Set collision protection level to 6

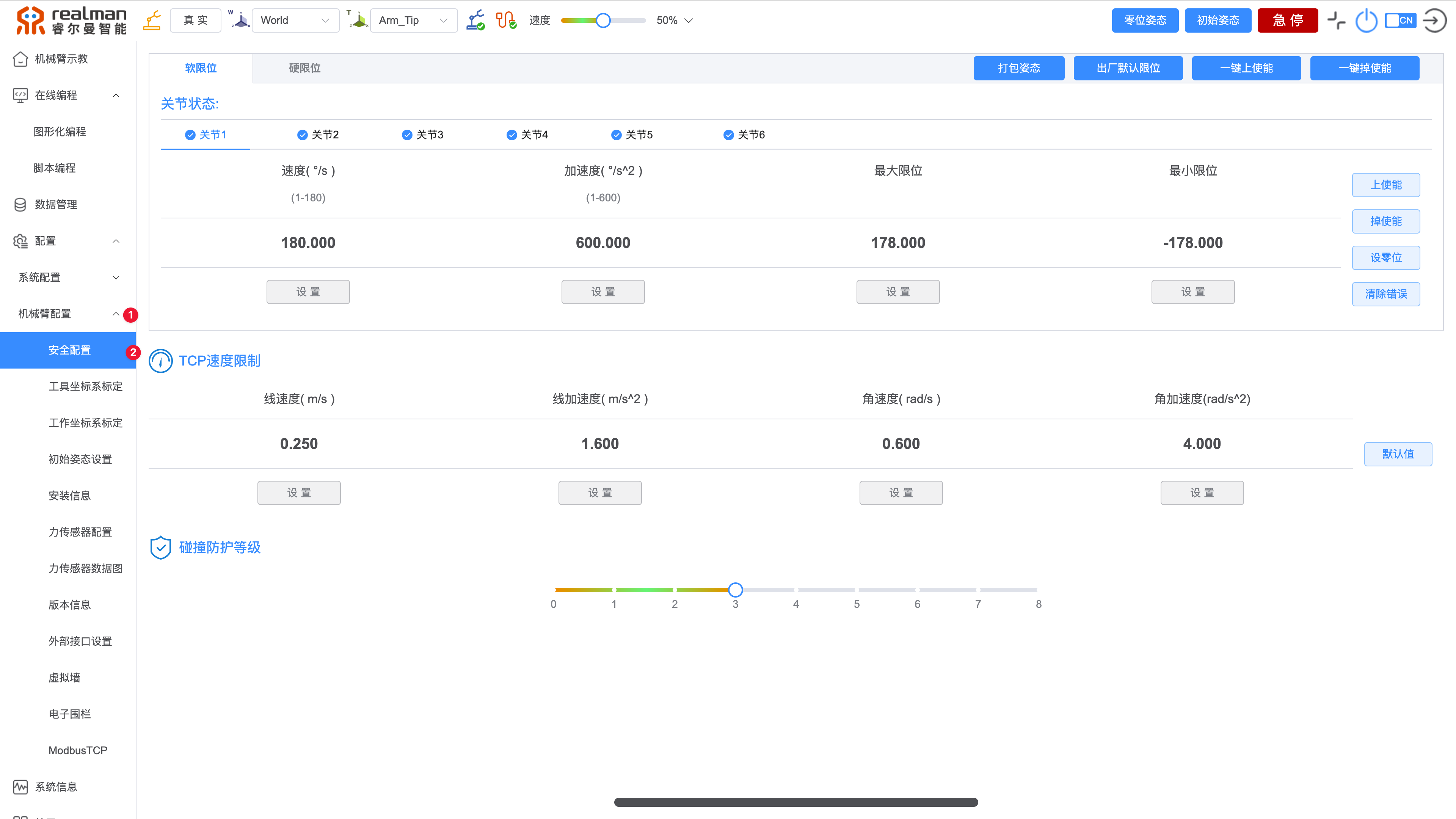click(x=917, y=590)
